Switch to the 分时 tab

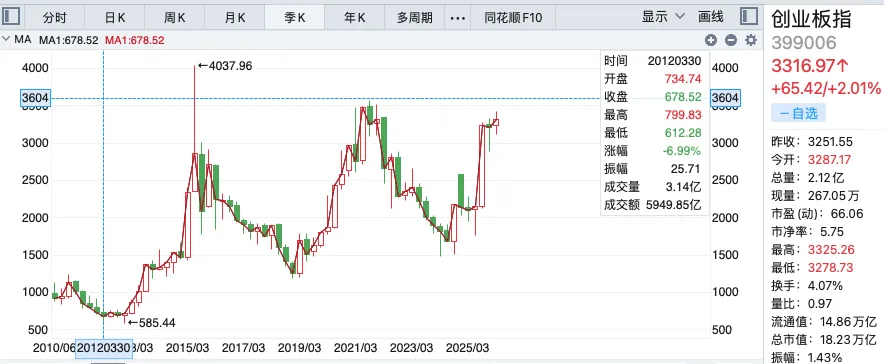[x=55, y=18]
